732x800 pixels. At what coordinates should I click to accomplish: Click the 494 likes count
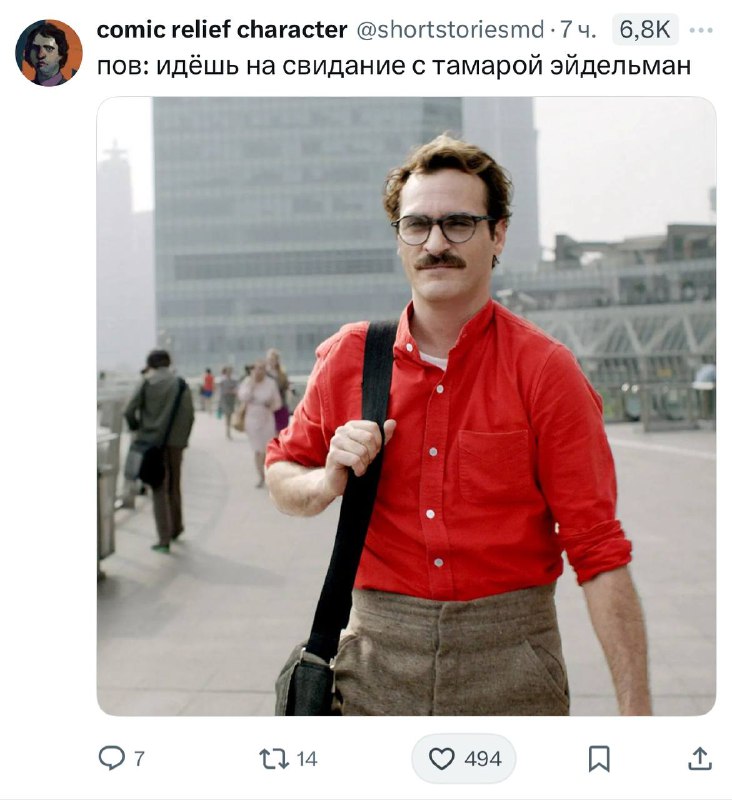point(483,759)
